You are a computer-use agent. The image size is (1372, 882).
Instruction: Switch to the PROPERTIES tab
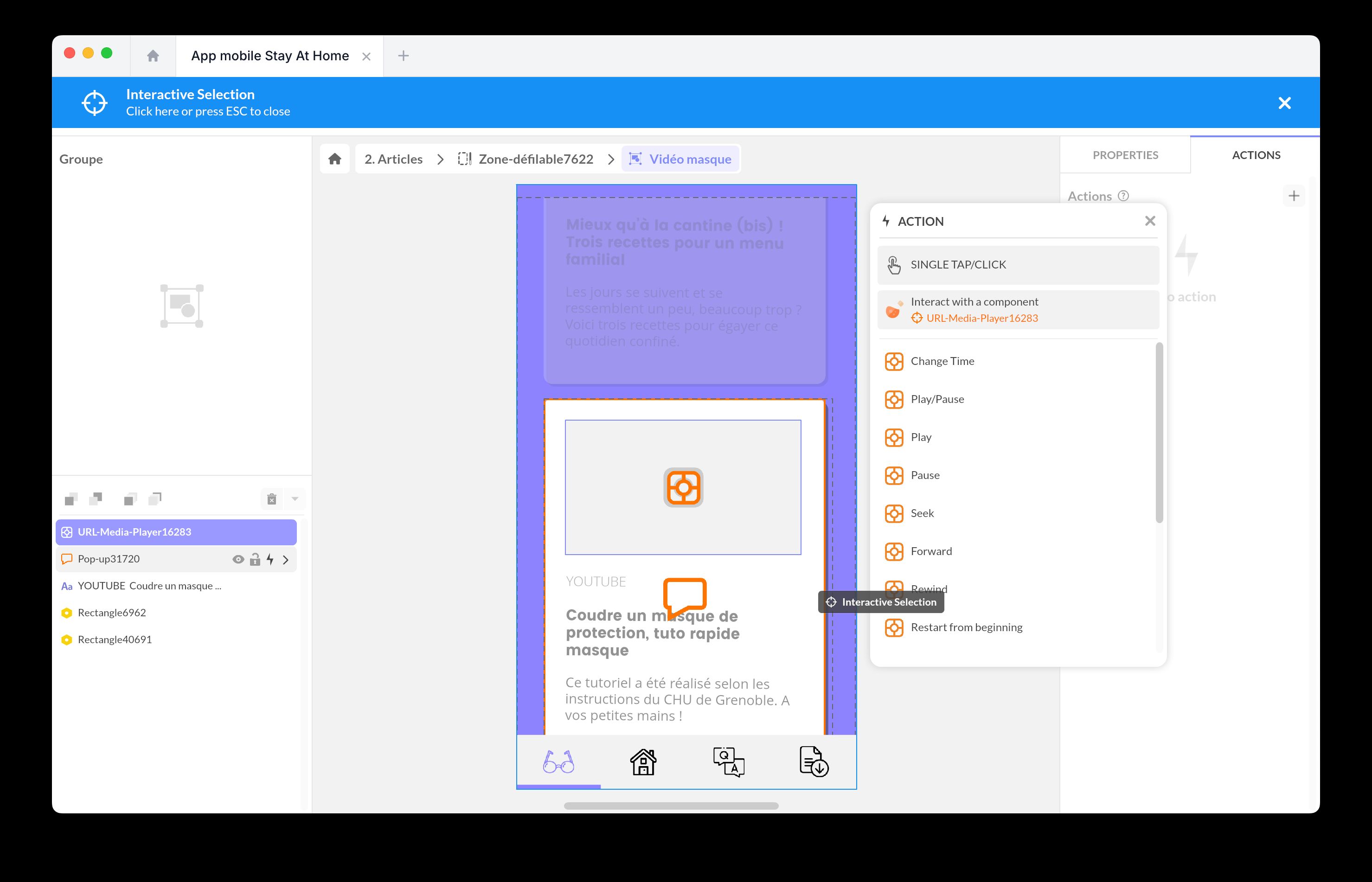[x=1124, y=154]
